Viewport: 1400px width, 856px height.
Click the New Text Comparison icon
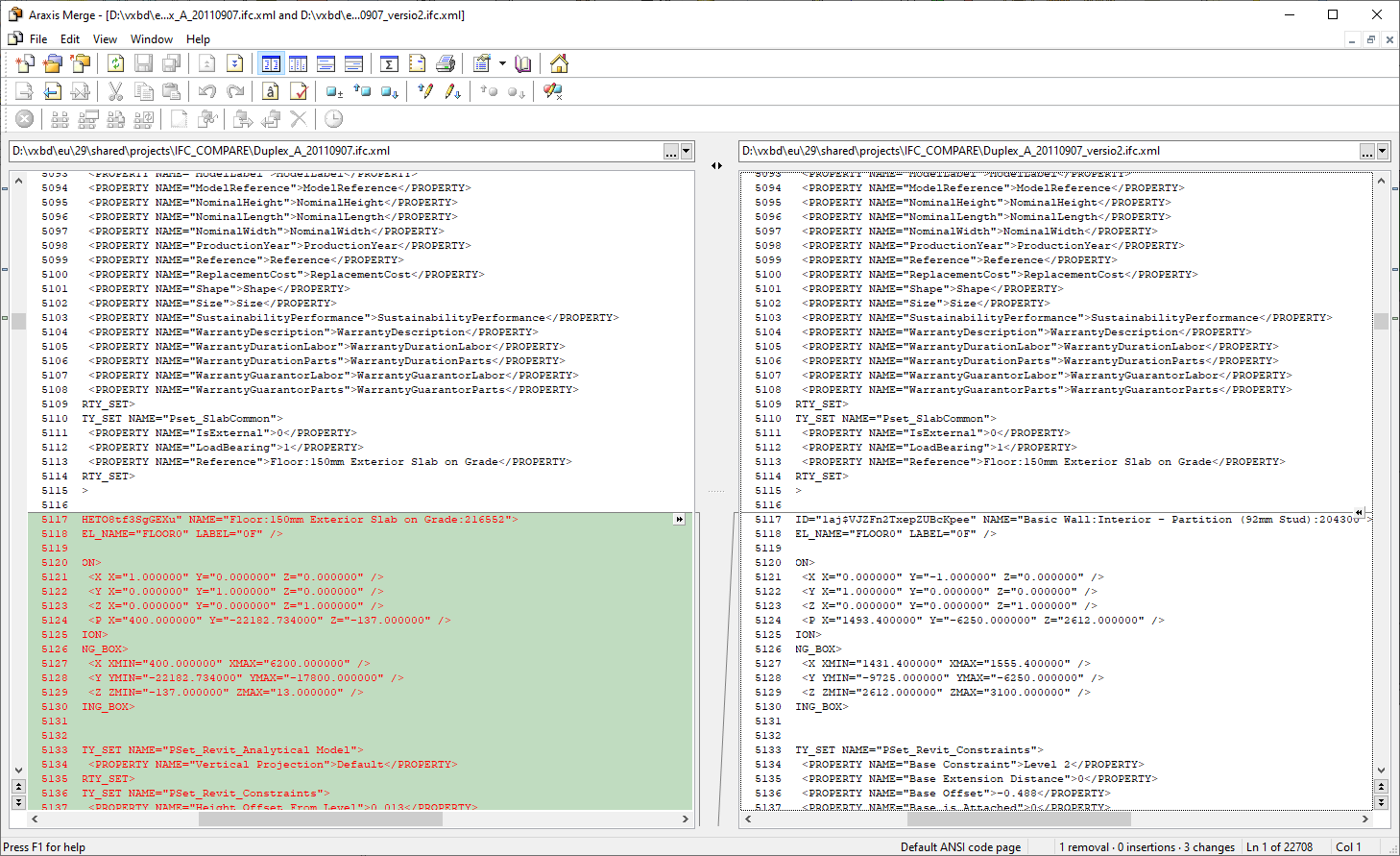(x=25, y=64)
